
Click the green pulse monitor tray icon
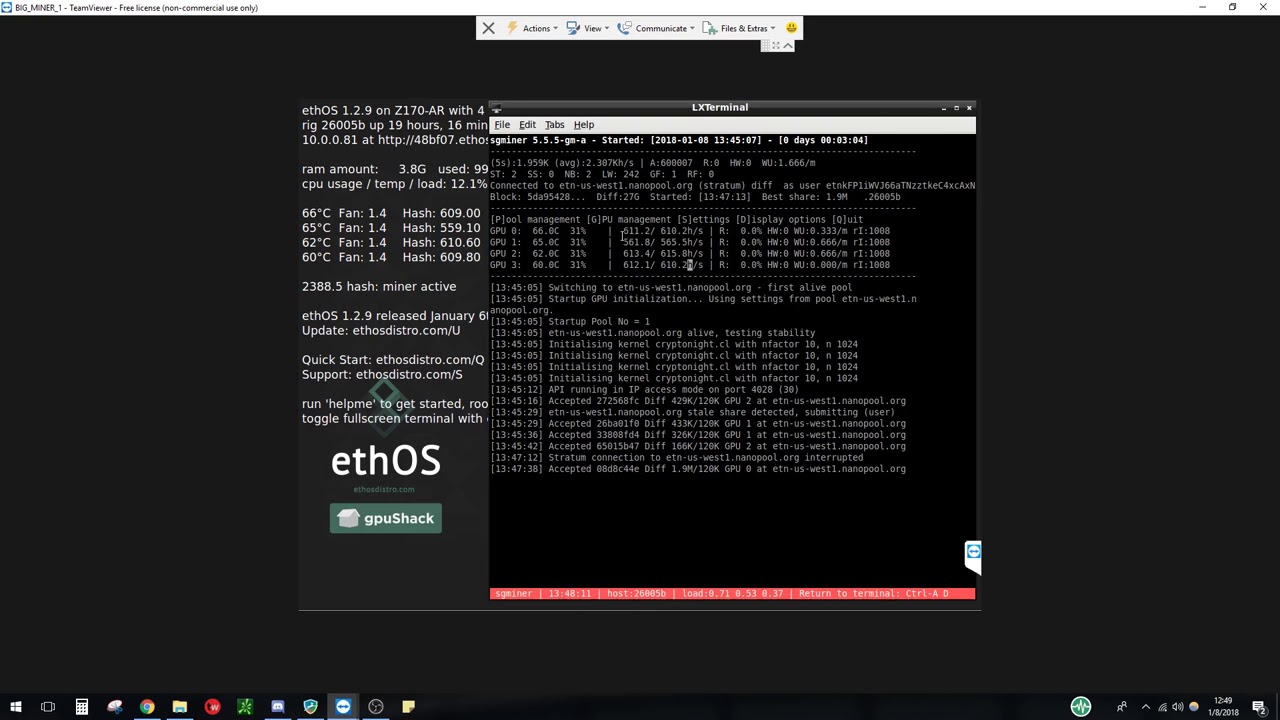1081,707
